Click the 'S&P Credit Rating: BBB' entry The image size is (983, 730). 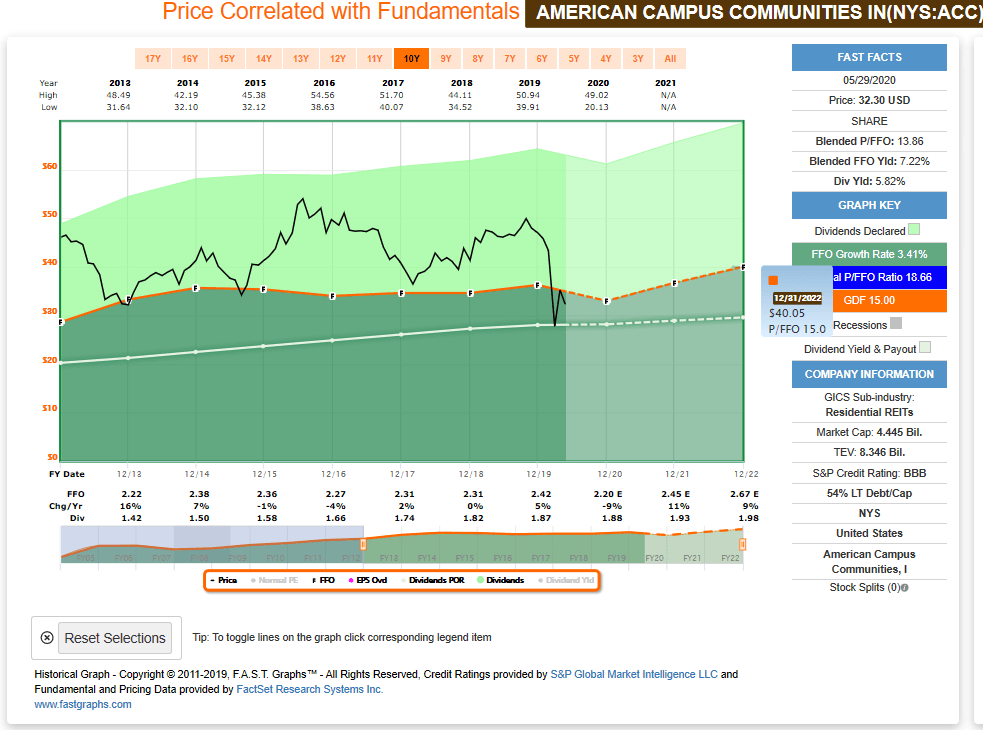[x=869, y=473]
